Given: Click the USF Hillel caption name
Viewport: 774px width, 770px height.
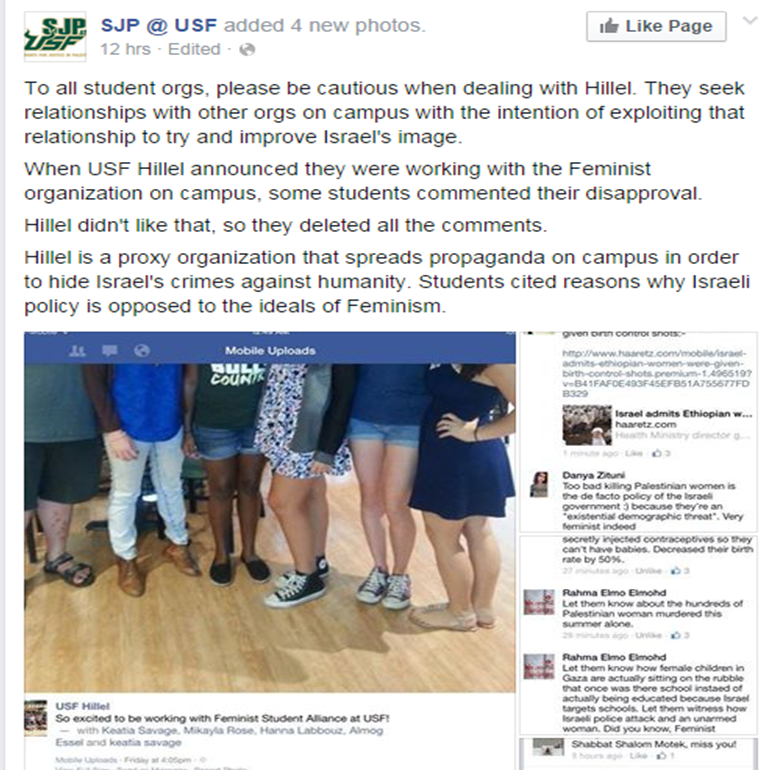Looking at the screenshot, I should pos(82,706).
